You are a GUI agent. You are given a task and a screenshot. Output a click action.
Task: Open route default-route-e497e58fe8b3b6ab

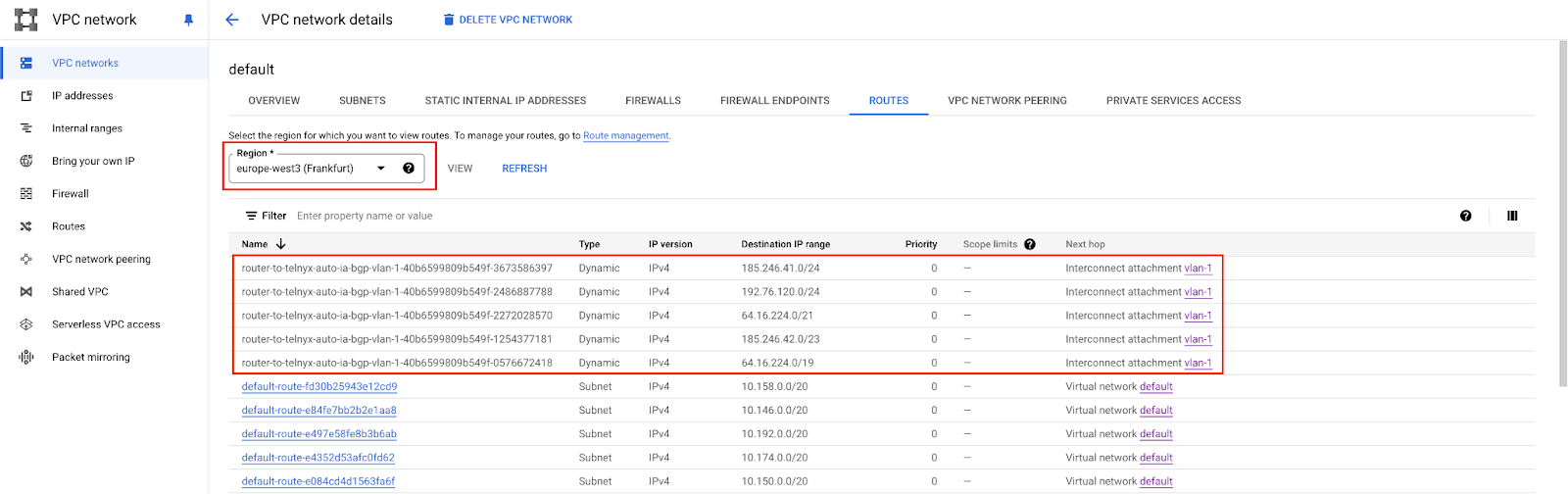[x=319, y=434]
